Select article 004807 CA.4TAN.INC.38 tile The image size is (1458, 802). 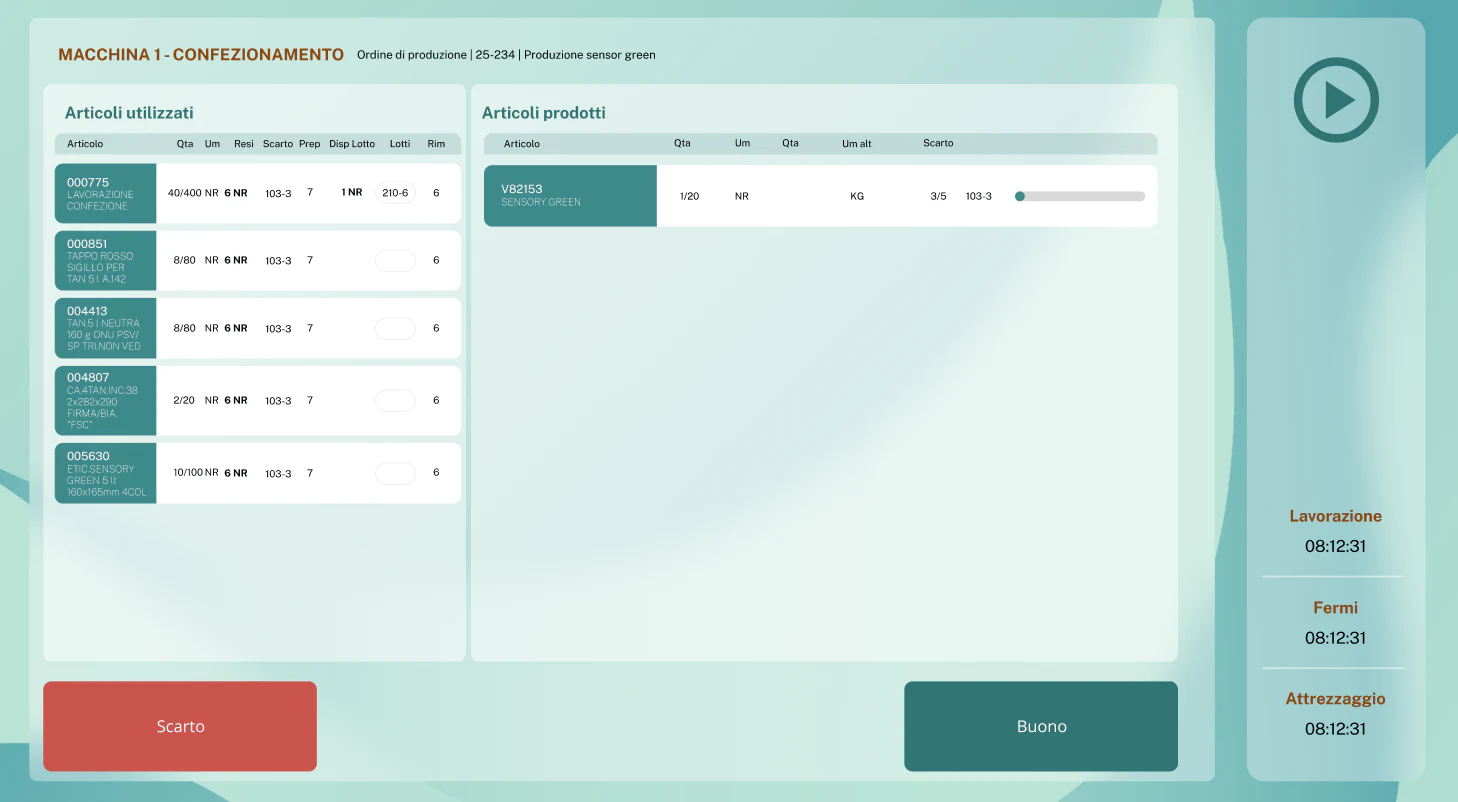click(106, 400)
